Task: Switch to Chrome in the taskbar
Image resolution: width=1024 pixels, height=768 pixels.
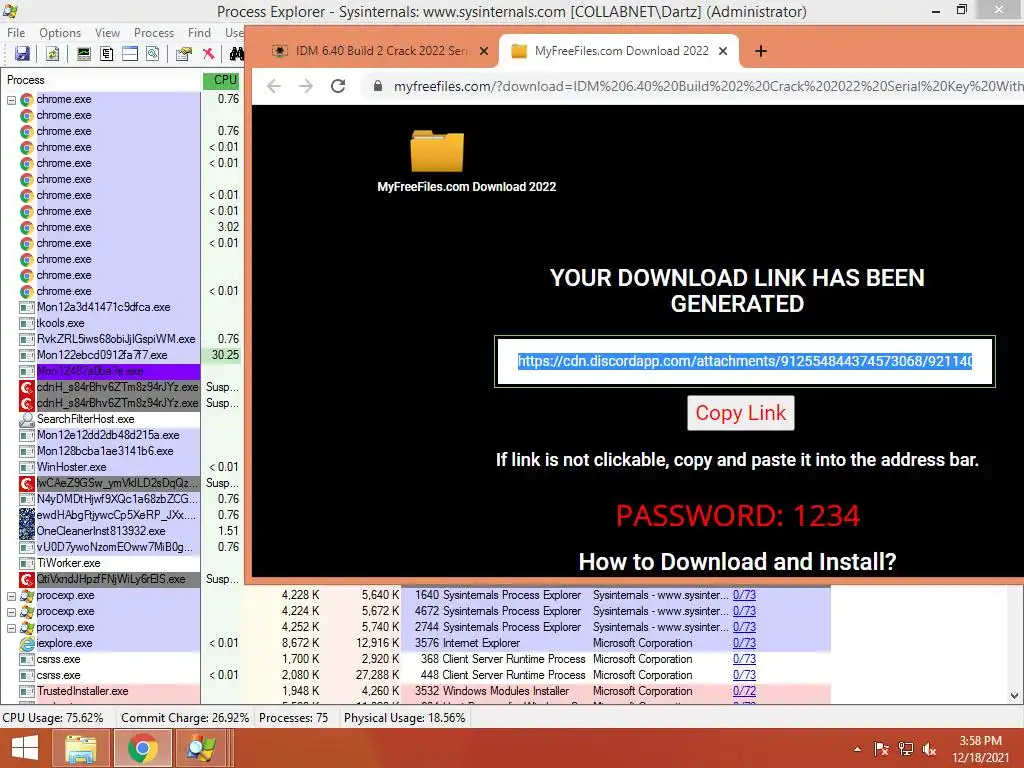Action: click(x=142, y=748)
